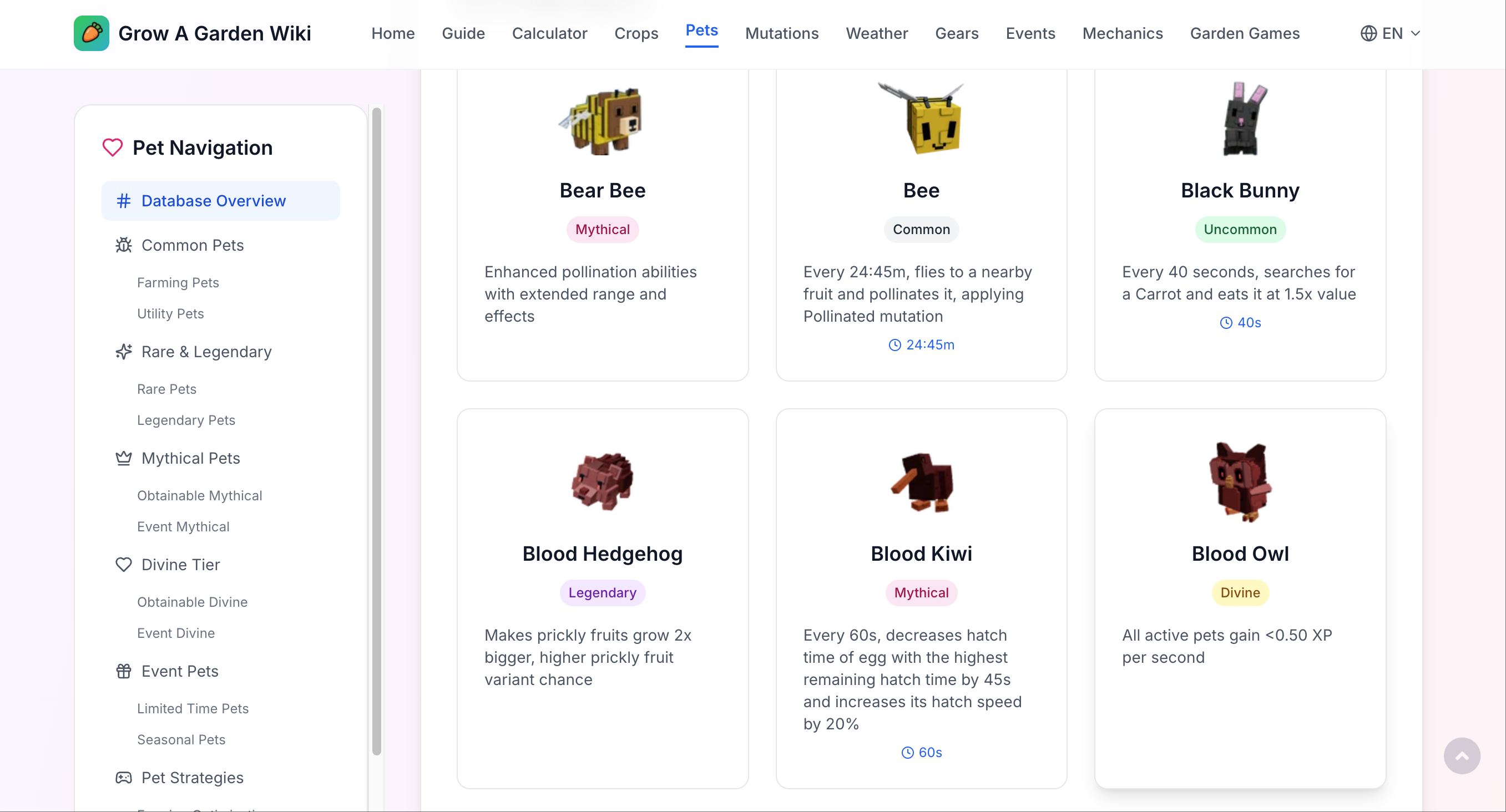Screen dimensions: 1506x812
Task: Click the Mythical badge on Bear Bee
Action: click(602, 229)
